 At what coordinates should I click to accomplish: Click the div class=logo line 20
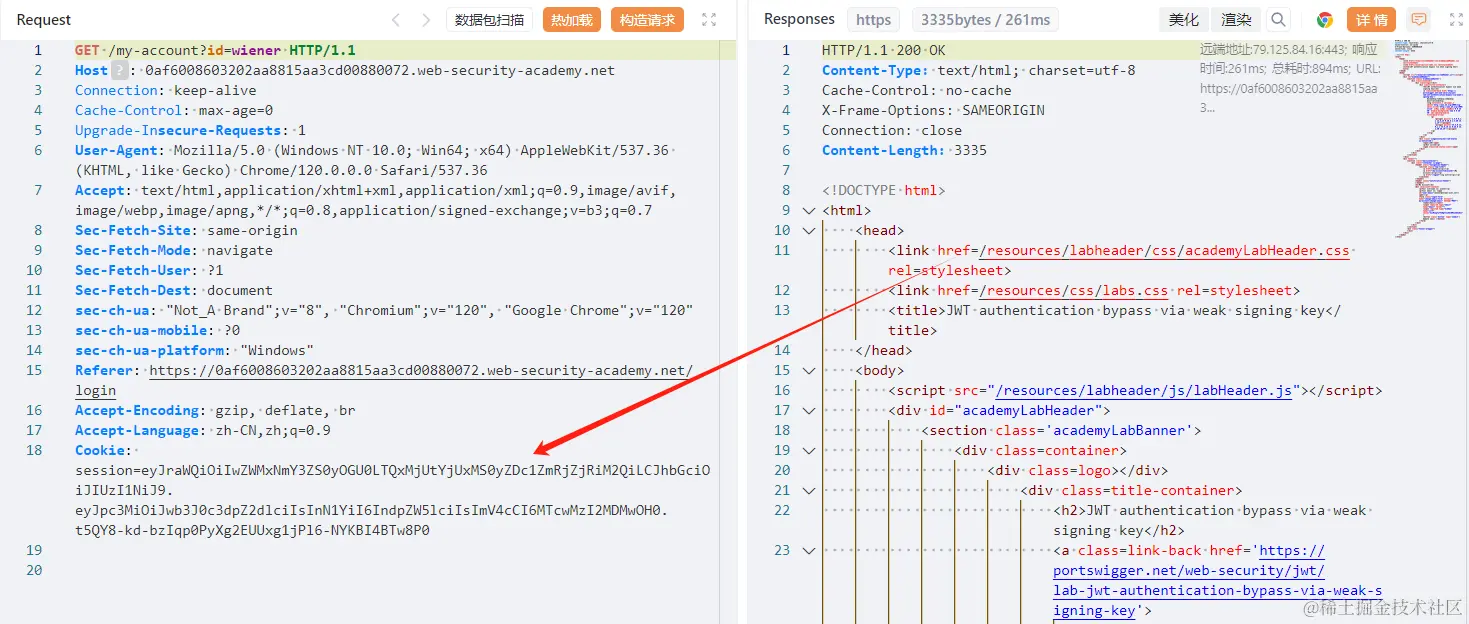1077,470
